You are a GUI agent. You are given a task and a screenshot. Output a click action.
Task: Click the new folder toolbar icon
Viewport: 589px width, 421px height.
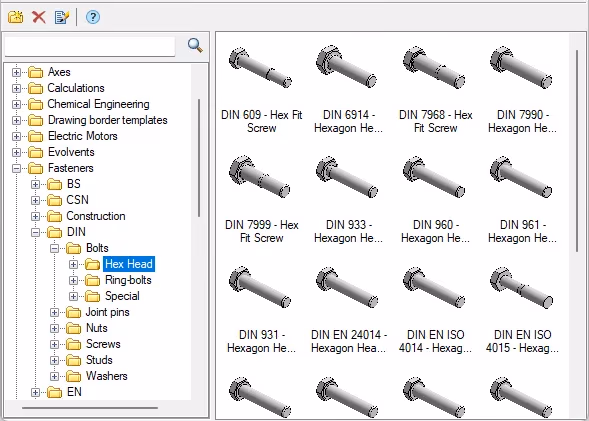16,17
